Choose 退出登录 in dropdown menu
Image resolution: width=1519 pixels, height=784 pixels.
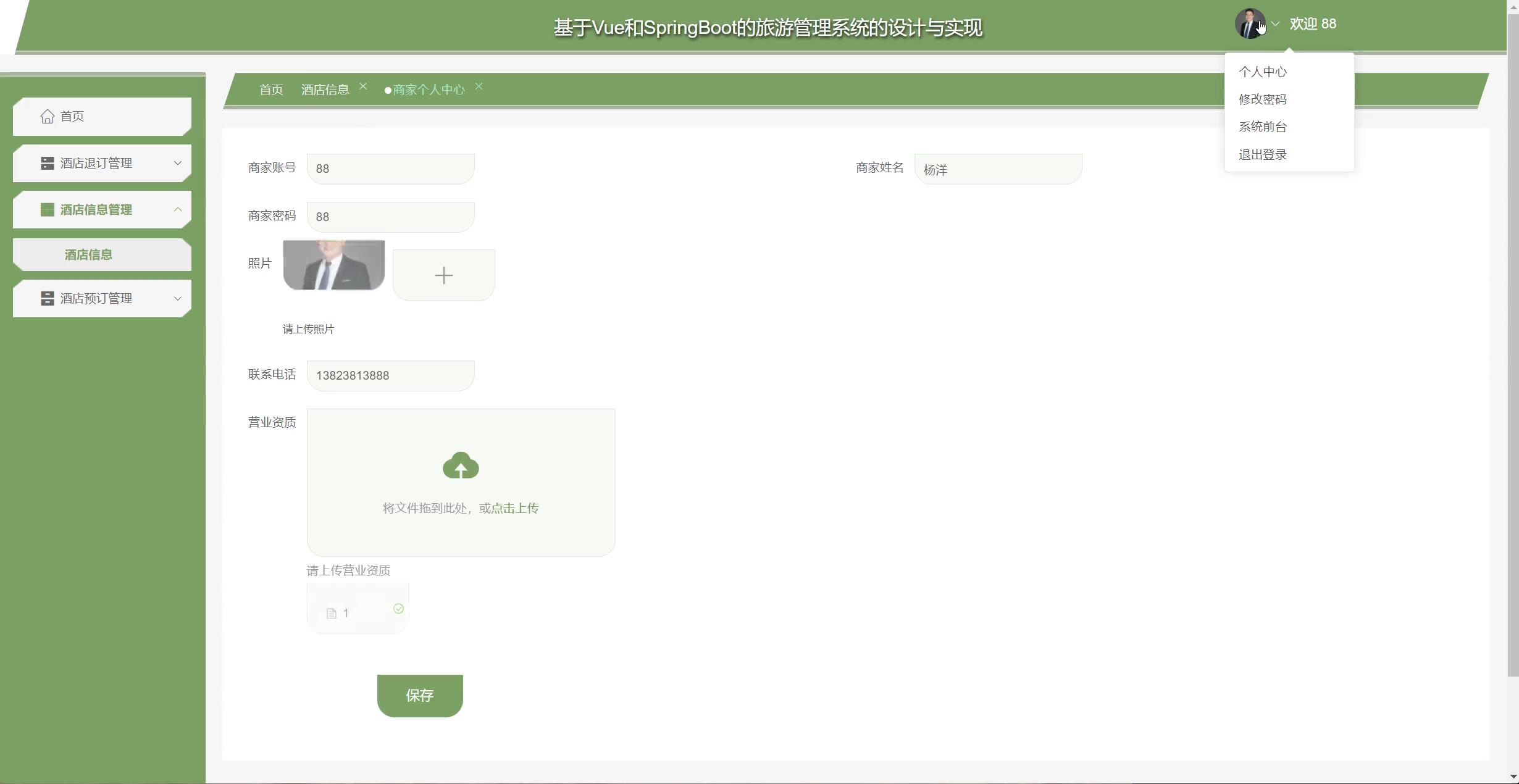1262,154
